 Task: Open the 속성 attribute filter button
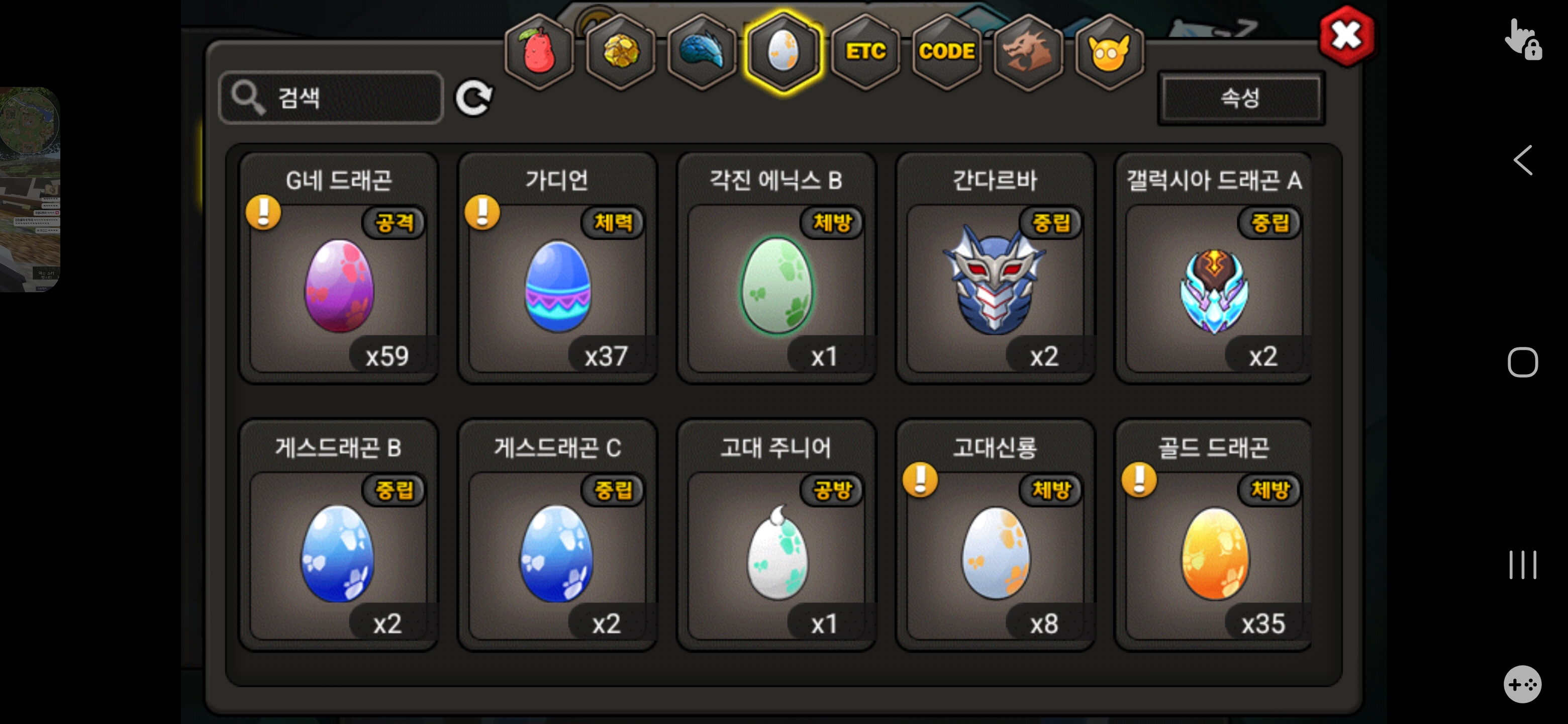(x=1240, y=98)
